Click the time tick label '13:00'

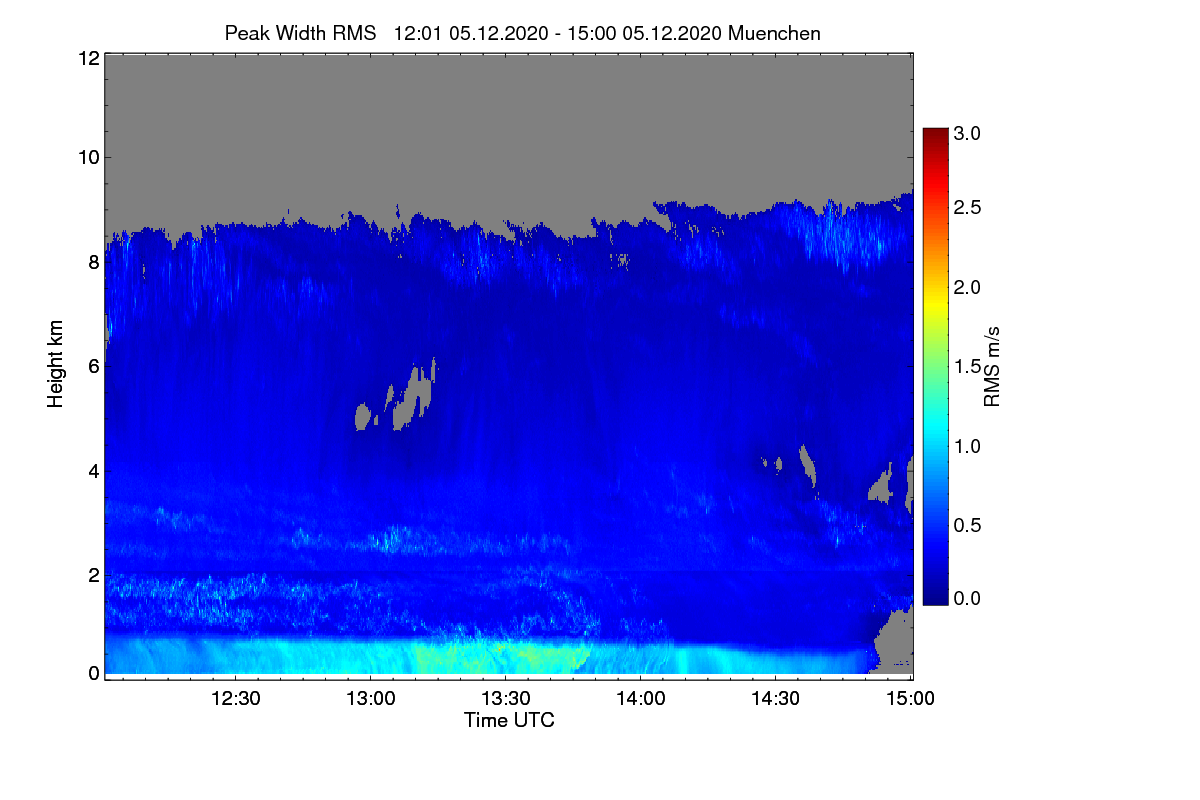point(371,698)
